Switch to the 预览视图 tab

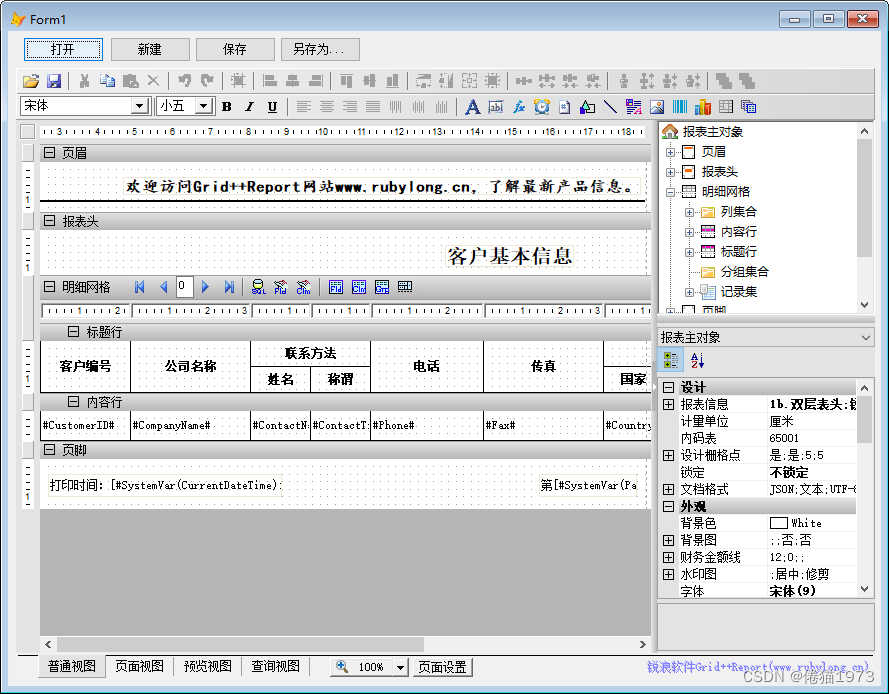coord(207,667)
